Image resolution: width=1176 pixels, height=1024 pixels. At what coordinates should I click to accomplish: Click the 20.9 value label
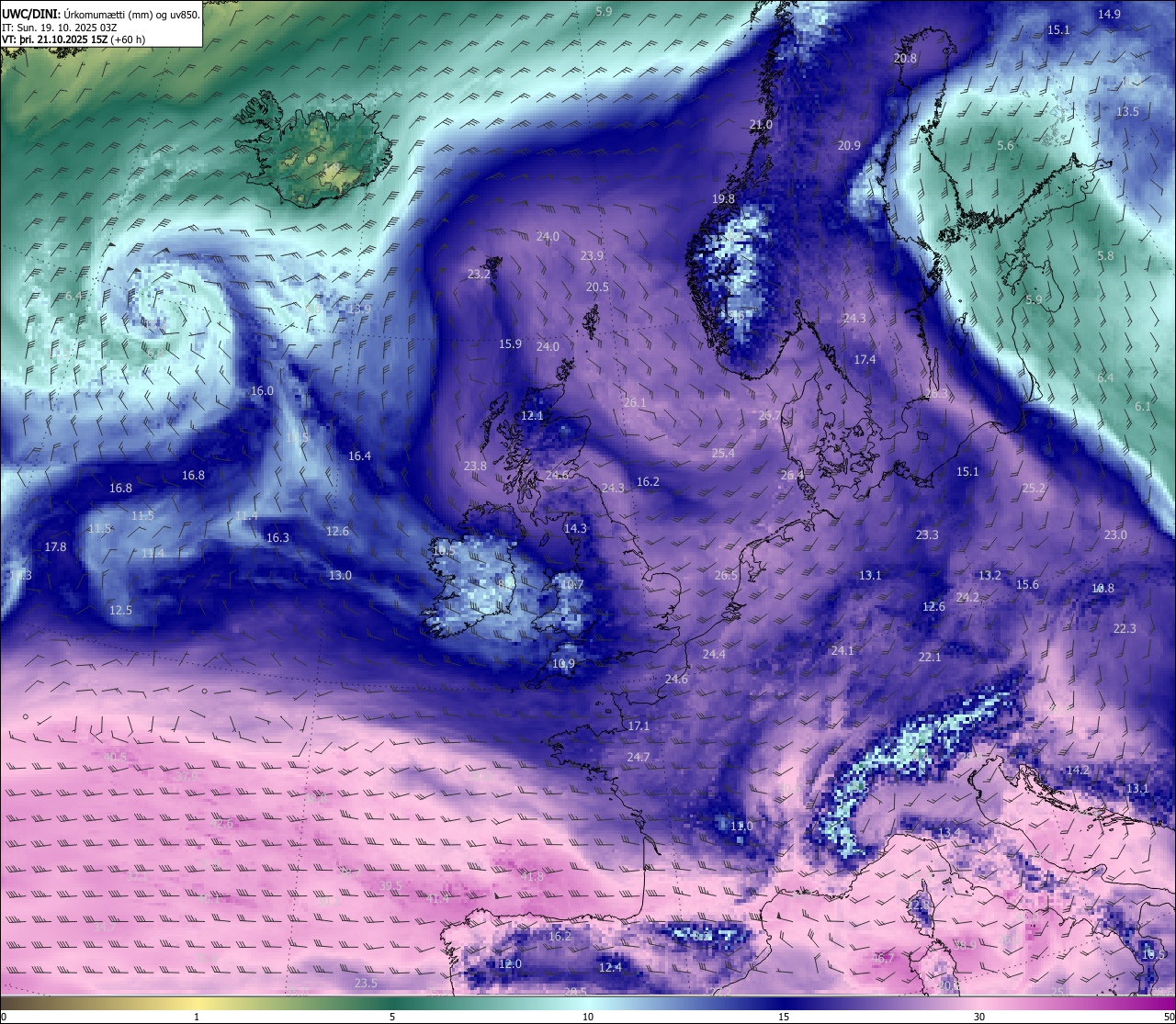pyautogui.click(x=849, y=145)
